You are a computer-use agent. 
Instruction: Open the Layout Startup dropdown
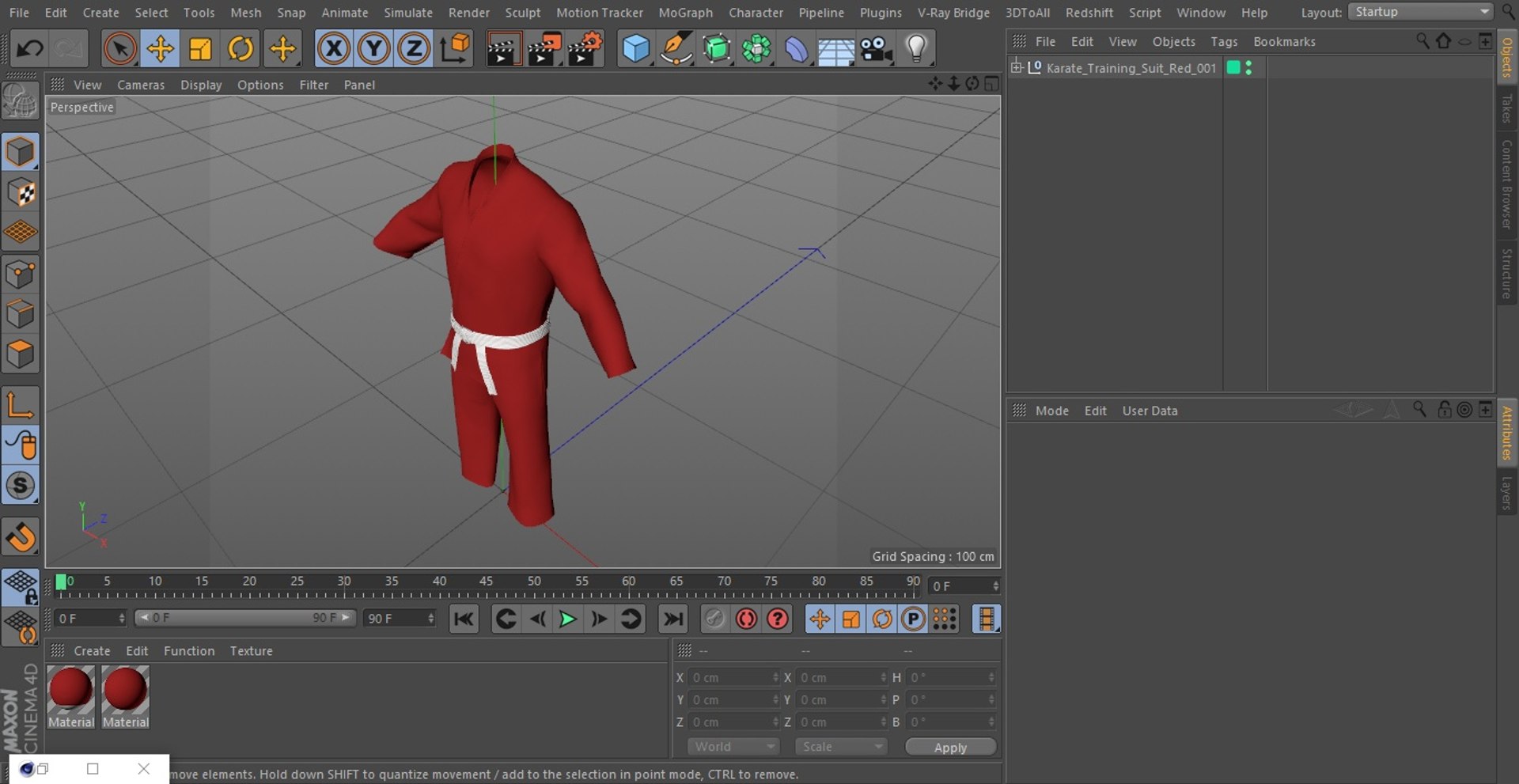[x=1420, y=12]
